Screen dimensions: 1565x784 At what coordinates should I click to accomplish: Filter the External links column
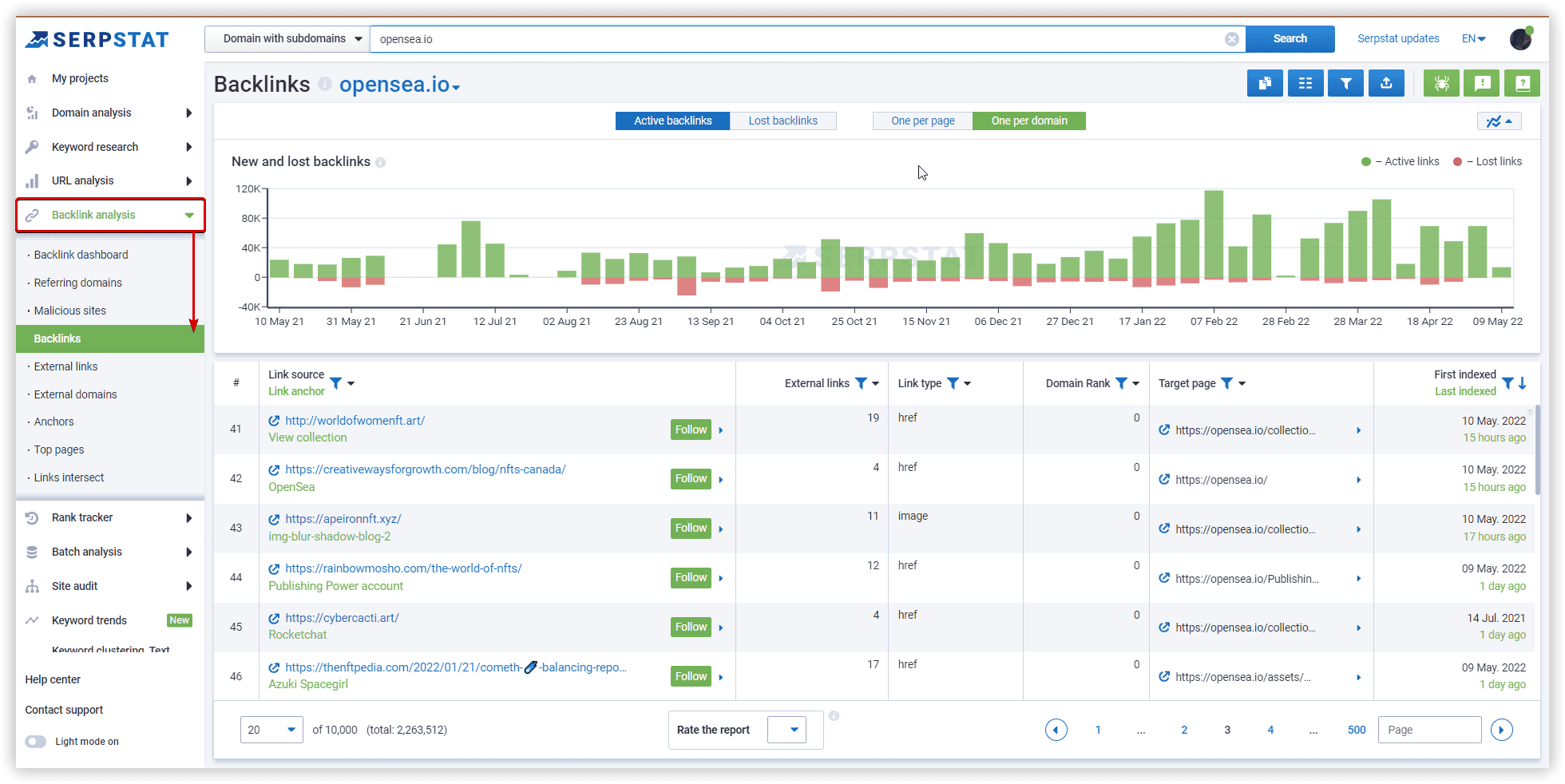point(861,383)
